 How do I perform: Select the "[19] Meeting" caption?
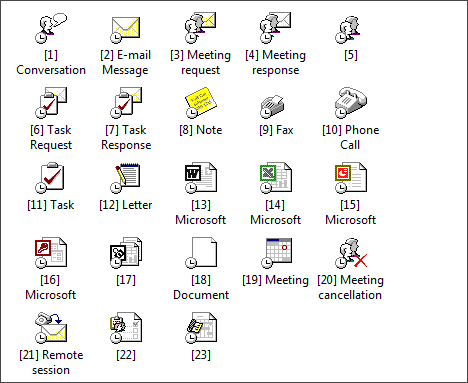[x=276, y=280]
